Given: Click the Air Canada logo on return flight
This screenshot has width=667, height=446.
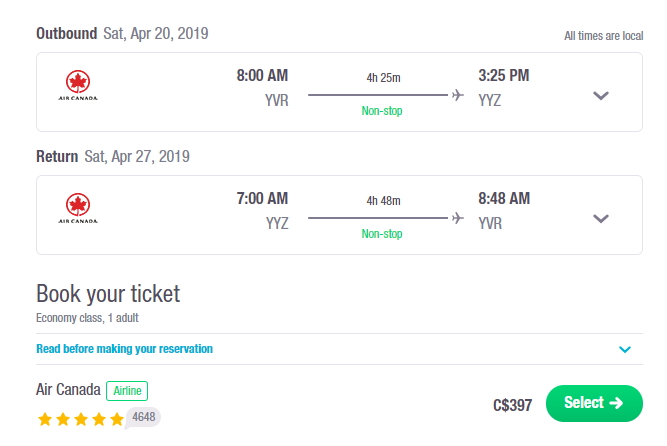Looking at the screenshot, I should click(x=78, y=209).
